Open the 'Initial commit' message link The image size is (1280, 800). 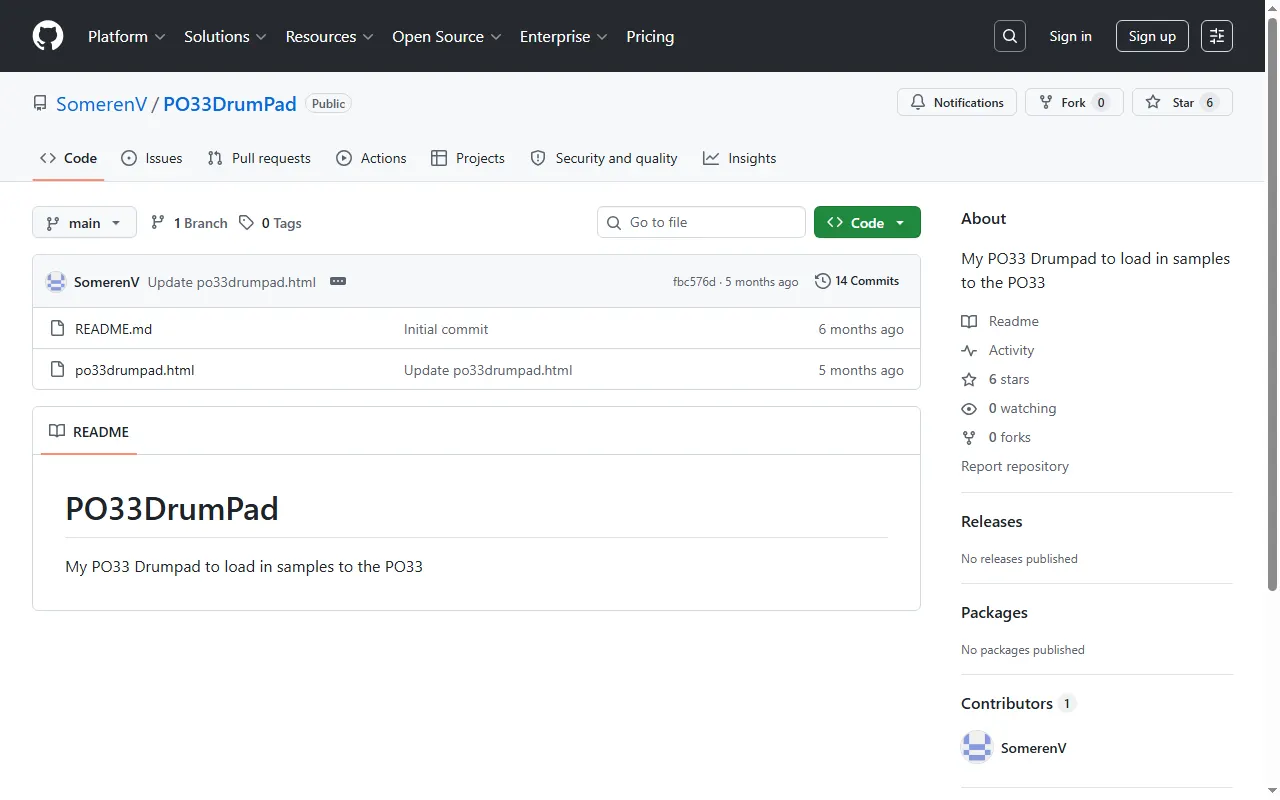click(446, 329)
